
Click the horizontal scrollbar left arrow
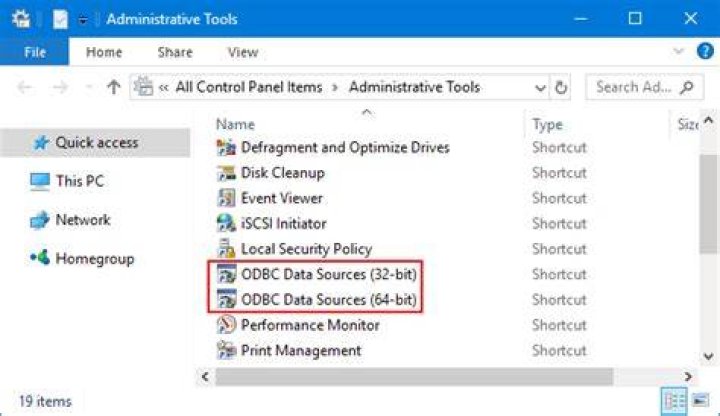pyautogui.click(x=205, y=377)
